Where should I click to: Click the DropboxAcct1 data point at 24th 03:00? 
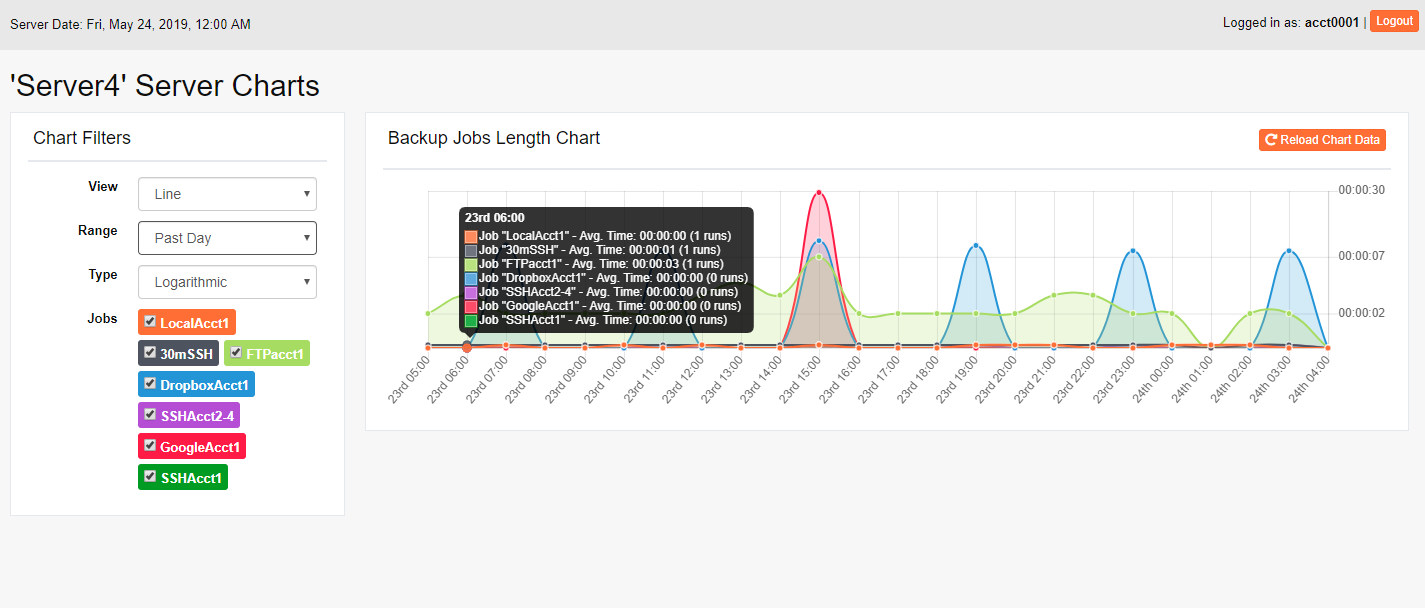click(x=1289, y=250)
